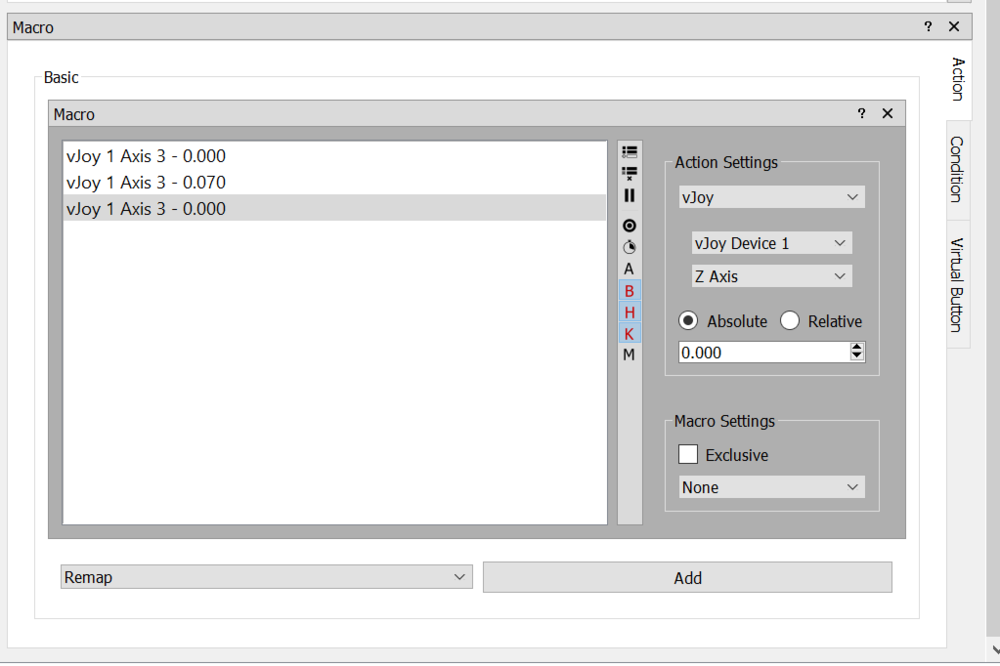Increase the axis value with the up stepper arrow
The width and height of the screenshot is (1000, 666).
[x=857, y=347]
